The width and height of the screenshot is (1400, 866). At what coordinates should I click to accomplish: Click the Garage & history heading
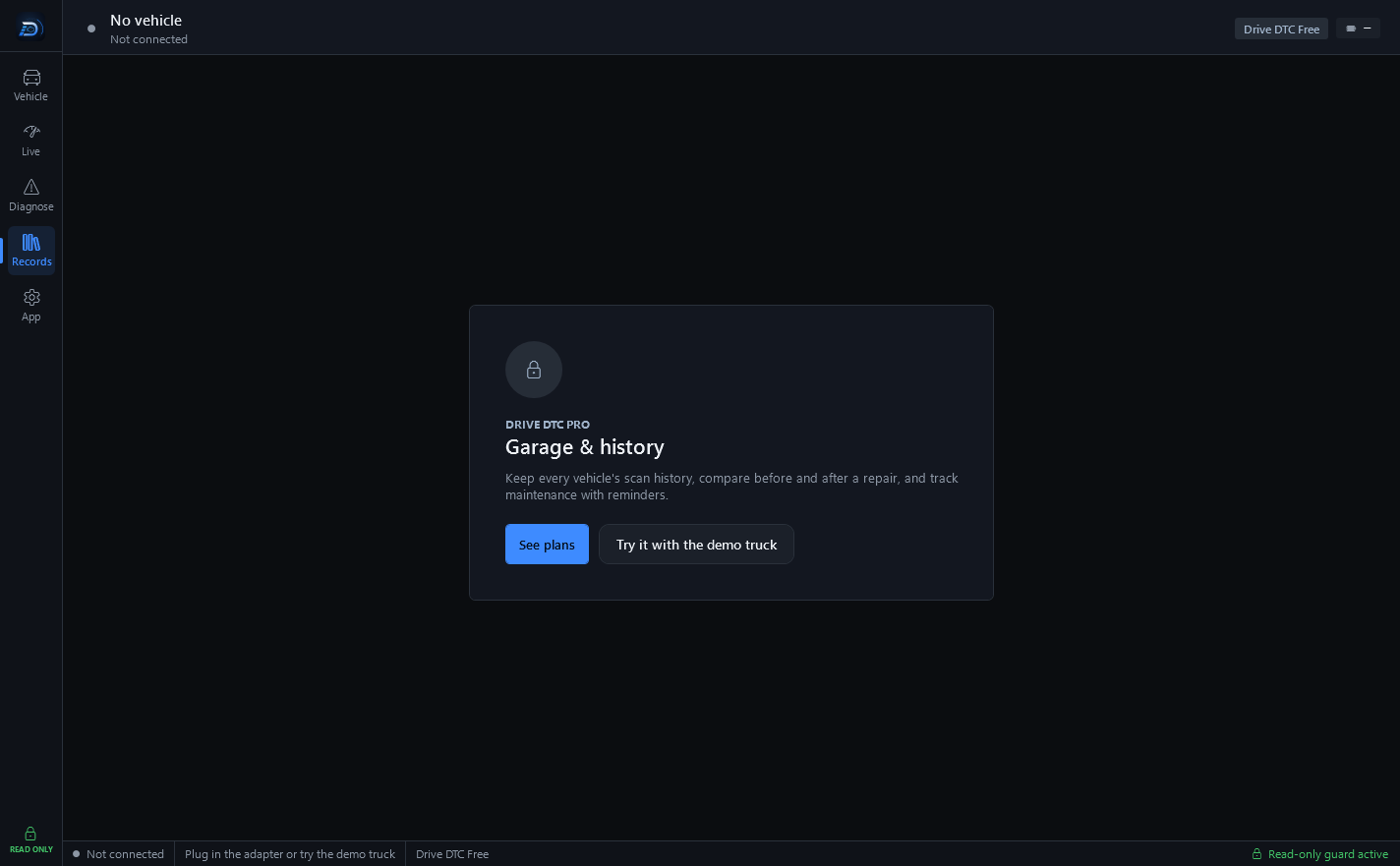(585, 447)
